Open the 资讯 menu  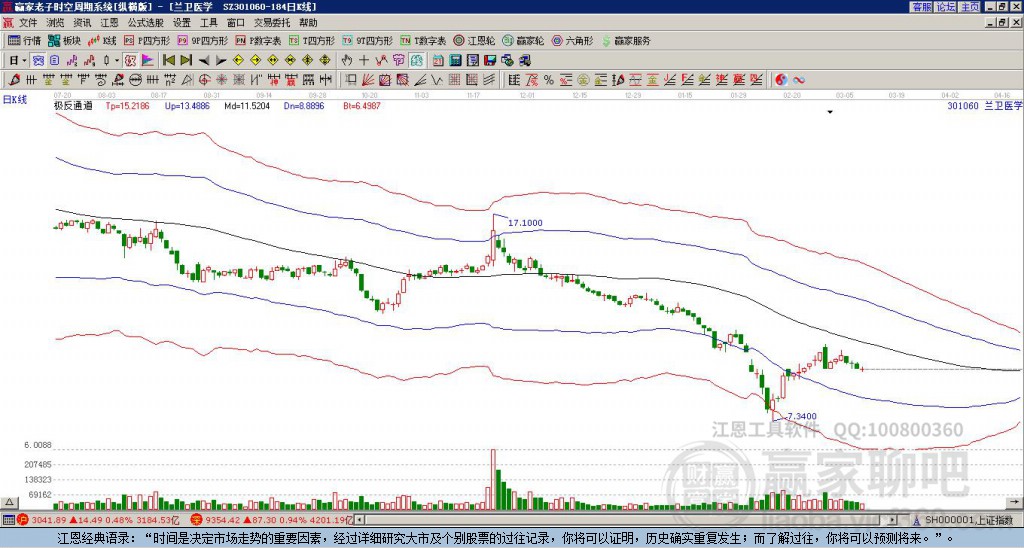coord(82,23)
